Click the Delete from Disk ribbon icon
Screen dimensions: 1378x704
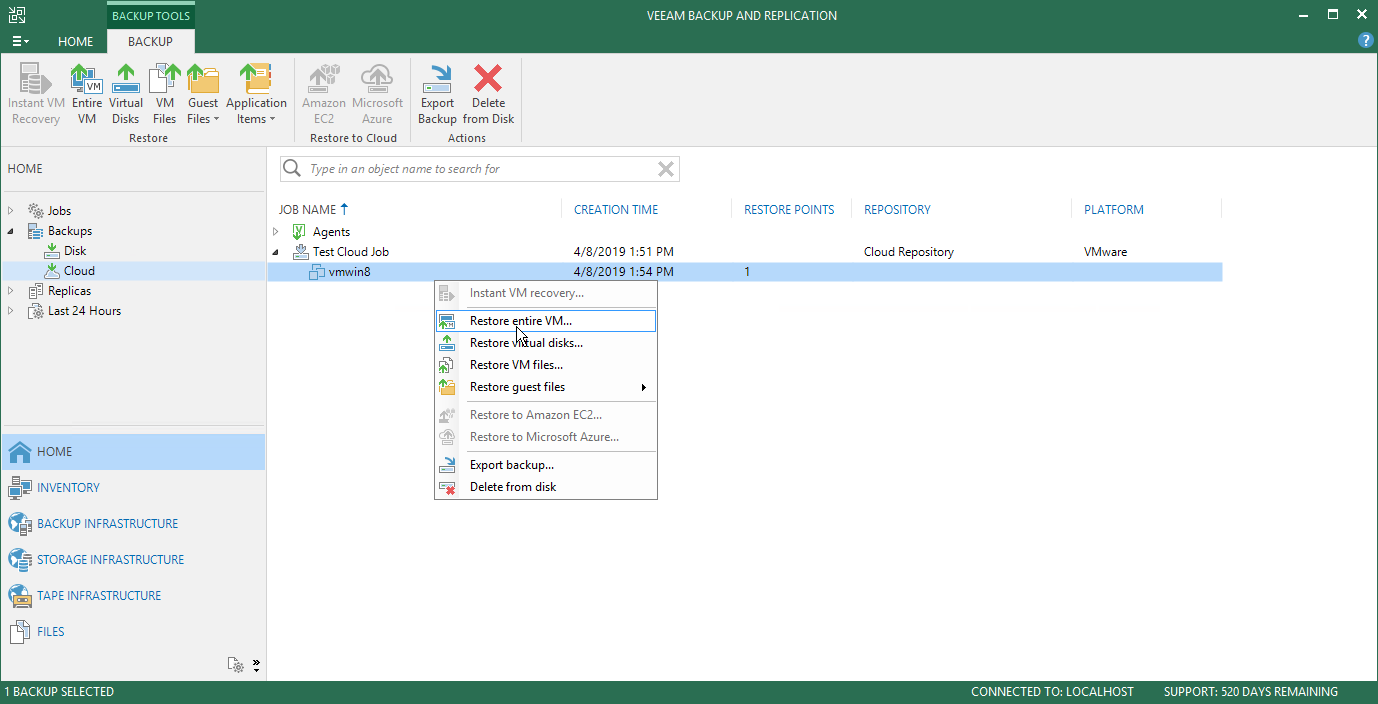tap(488, 94)
